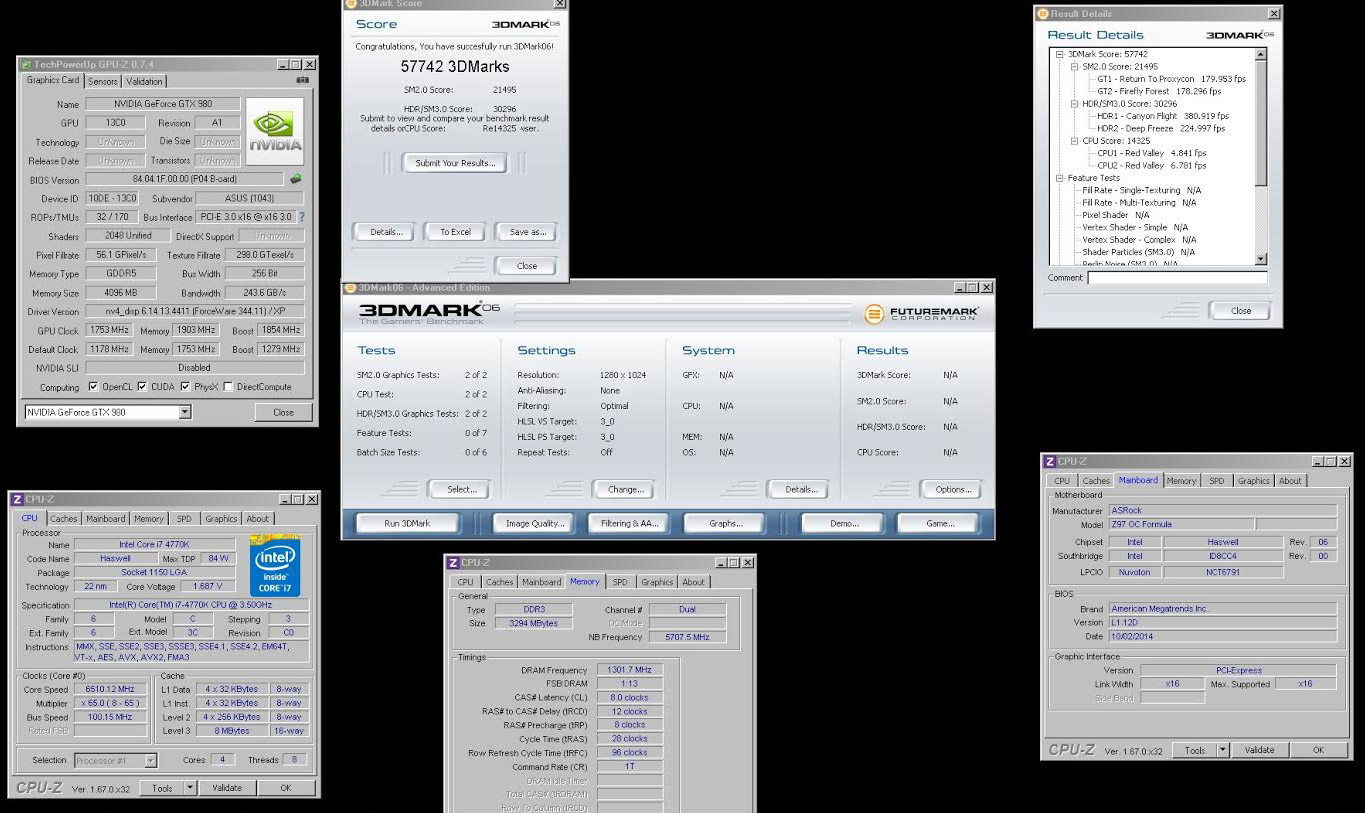
Task: Collapse the 3DMark Score tree node
Action: tap(1061, 55)
